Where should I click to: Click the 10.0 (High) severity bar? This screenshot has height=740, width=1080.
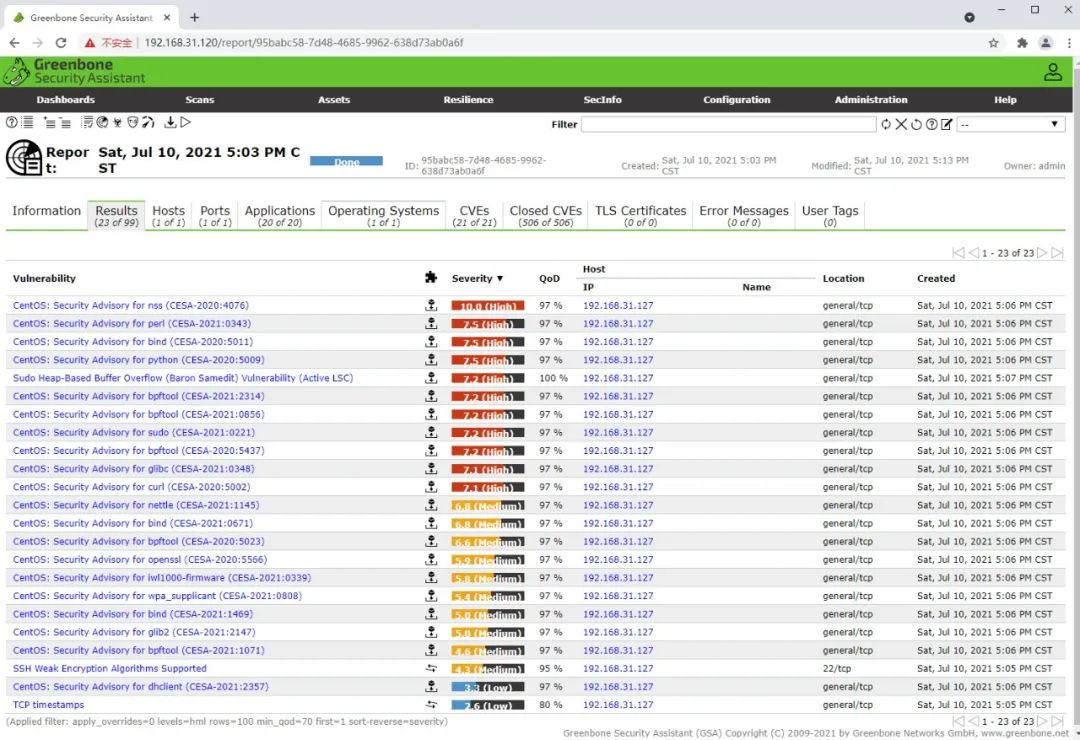488,306
